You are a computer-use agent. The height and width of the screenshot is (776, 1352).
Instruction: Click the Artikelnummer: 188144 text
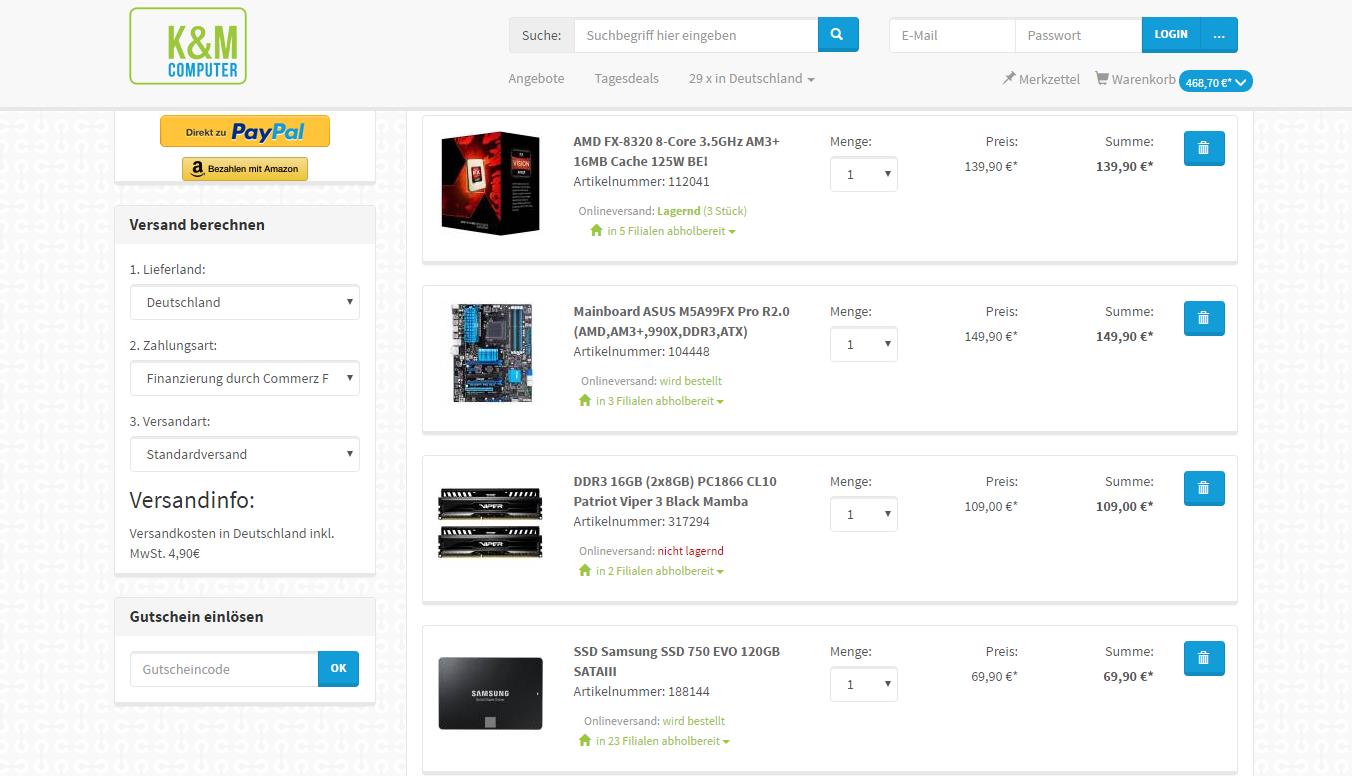[x=641, y=692]
